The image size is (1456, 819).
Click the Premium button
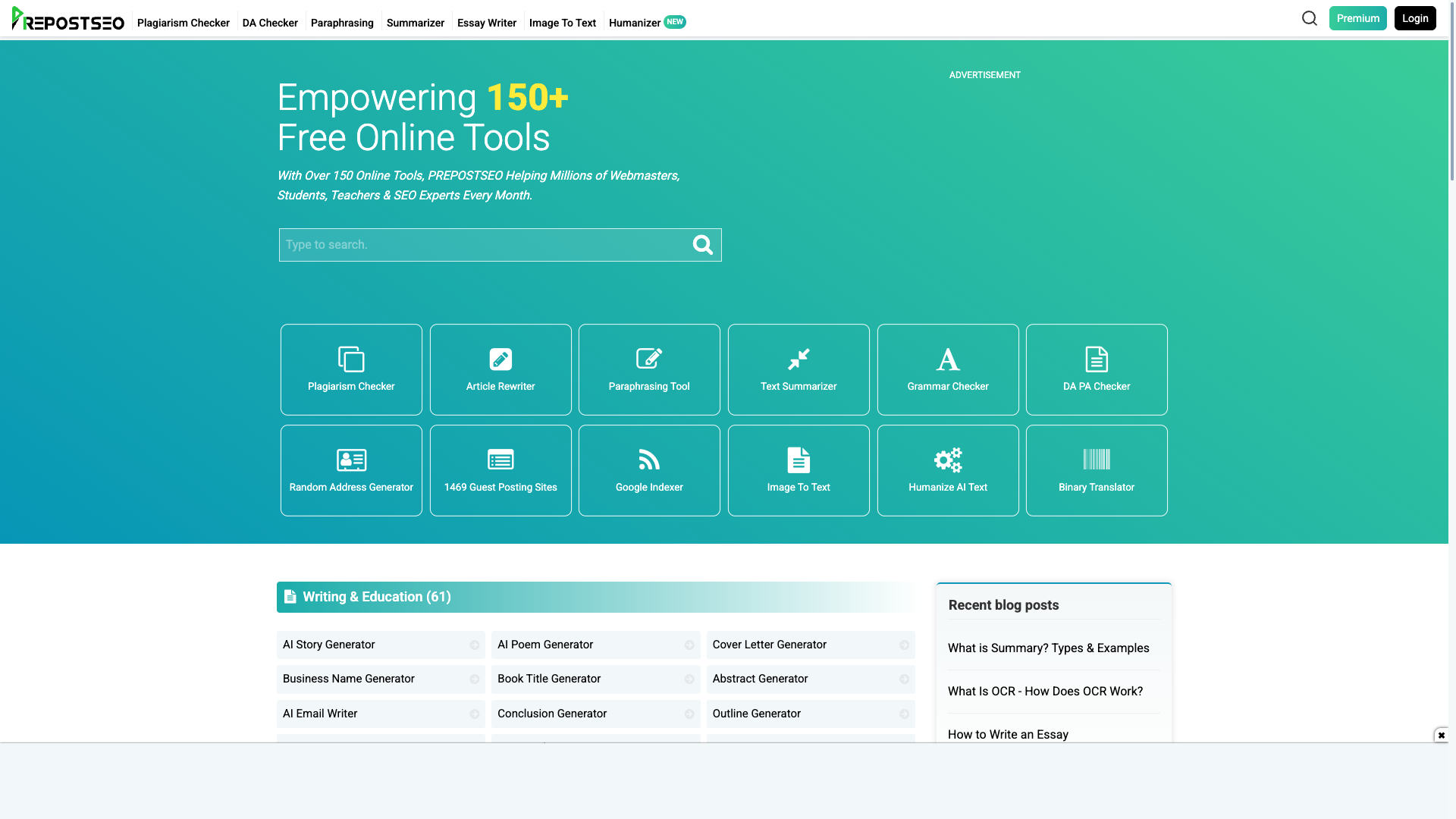1357,18
